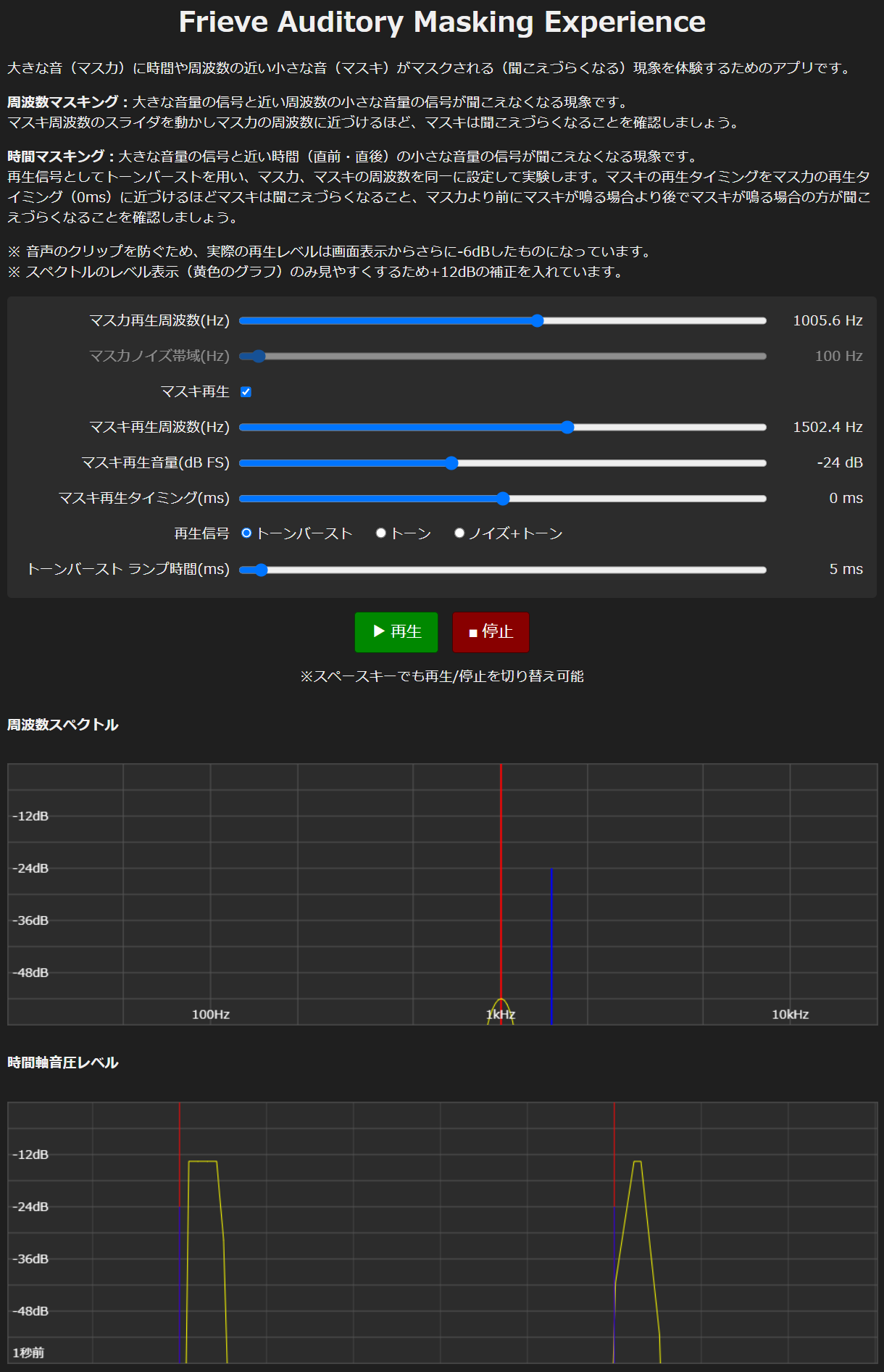Click the マスカ再生周波数(Hz) label
Image resolution: width=884 pixels, height=1372 pixels.
[x=159, y=320]
